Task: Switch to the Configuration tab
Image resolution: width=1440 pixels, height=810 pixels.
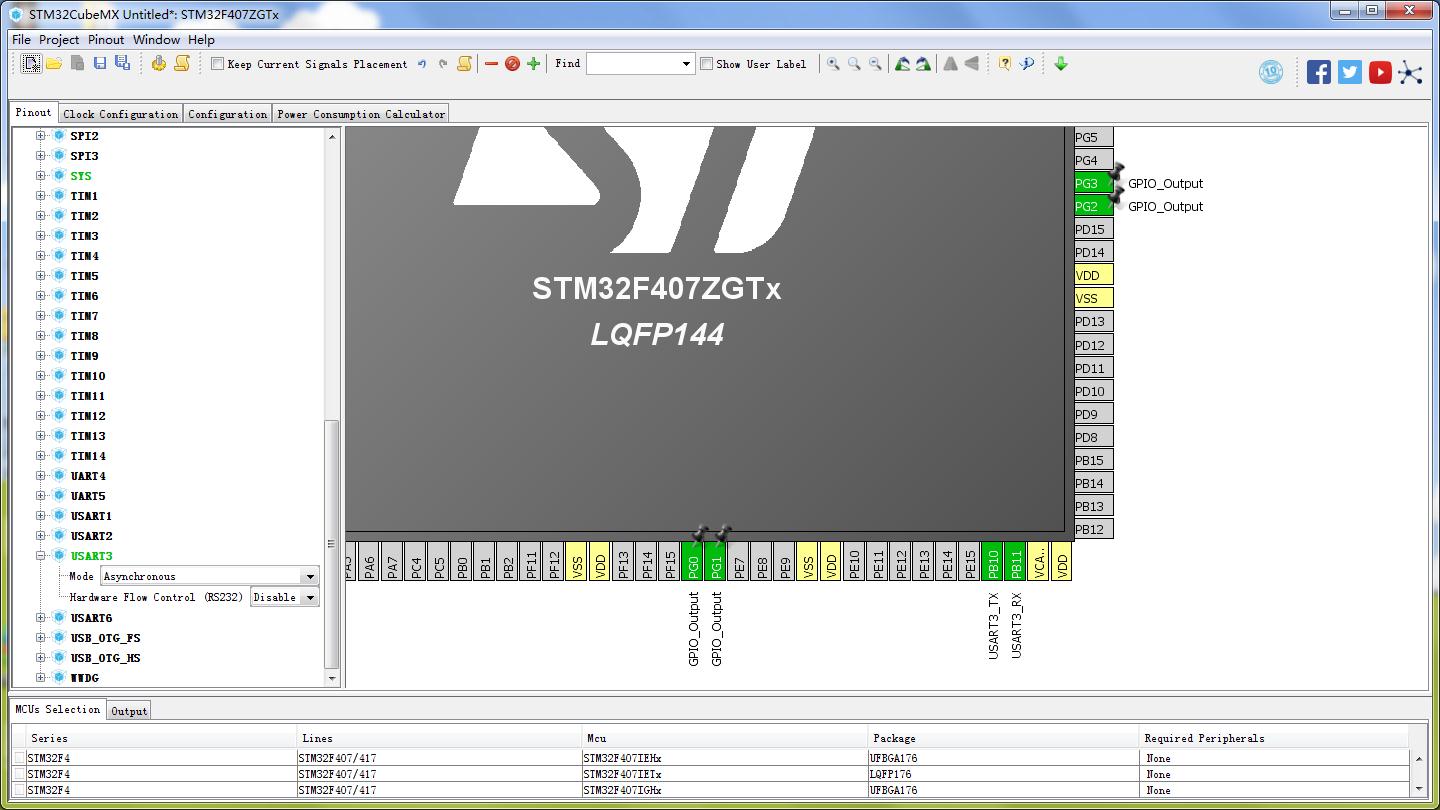Action: (228, 114)
